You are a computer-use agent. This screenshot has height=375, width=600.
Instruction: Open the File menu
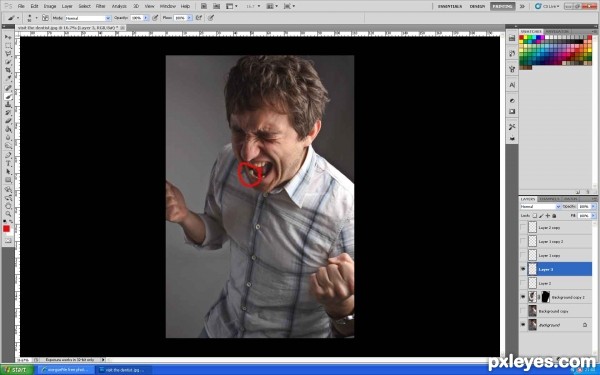point(21,6)
